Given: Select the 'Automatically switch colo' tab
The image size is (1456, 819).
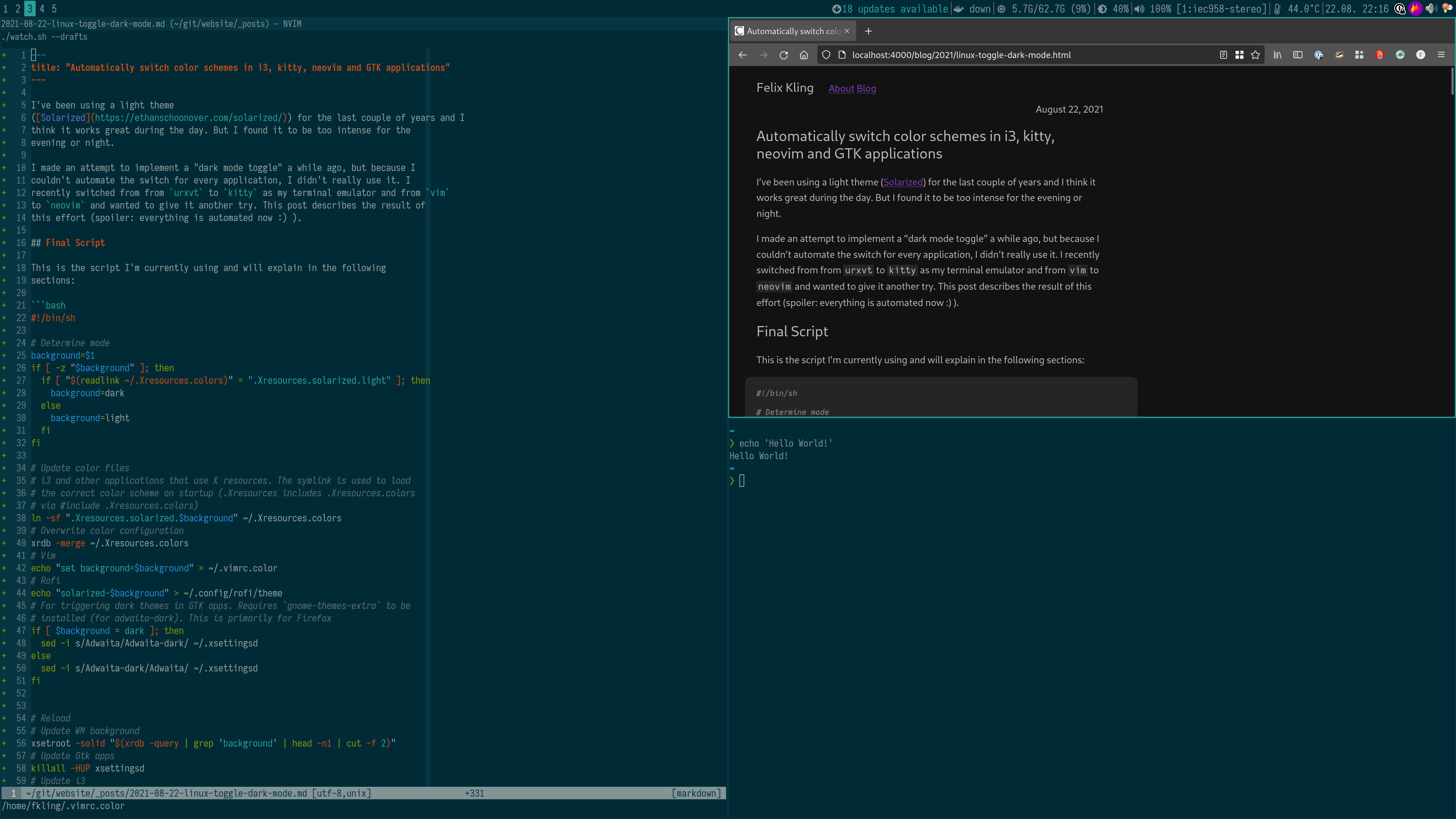Looking at the screenshot, I should 792,31.
